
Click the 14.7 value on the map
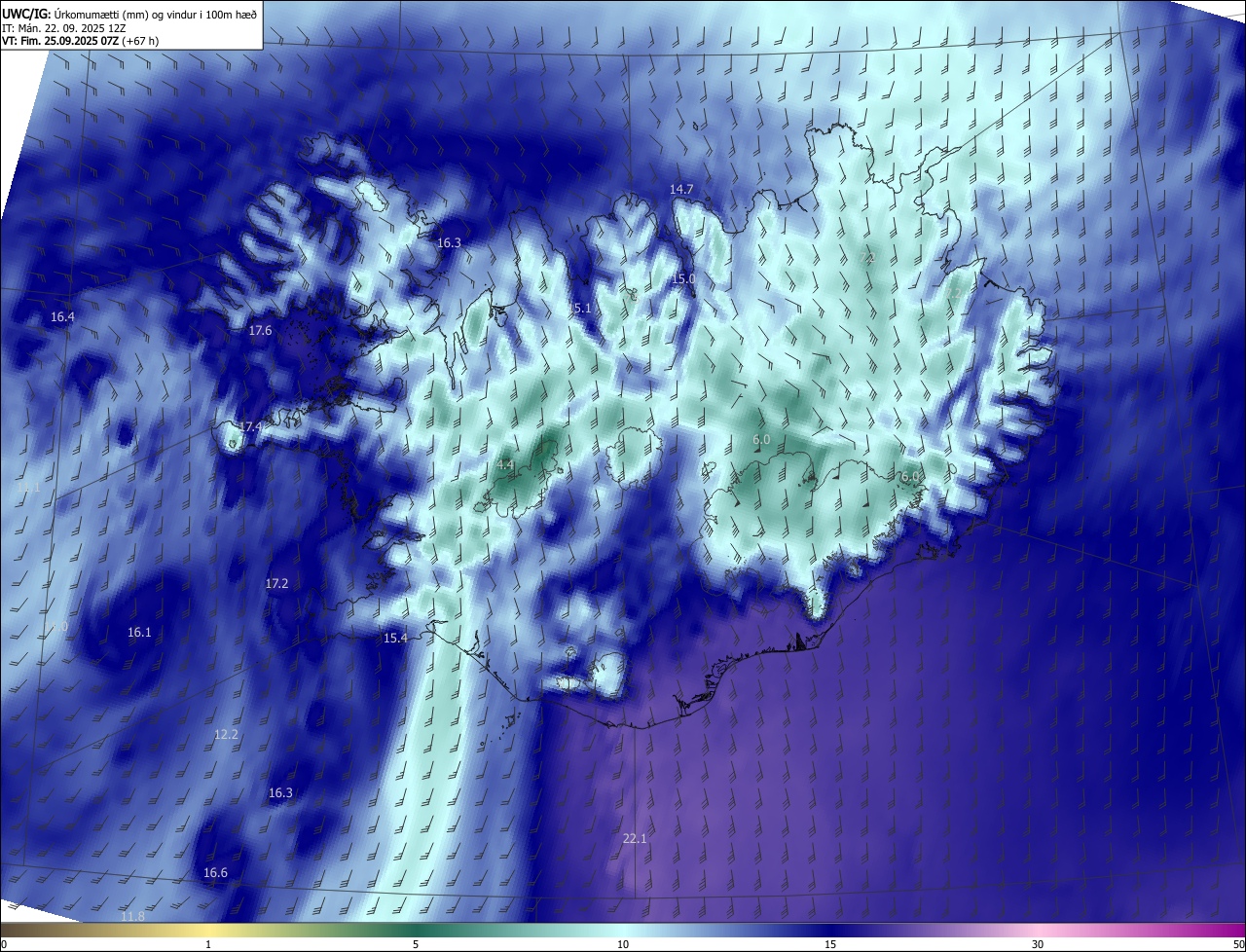click(681, 189)
